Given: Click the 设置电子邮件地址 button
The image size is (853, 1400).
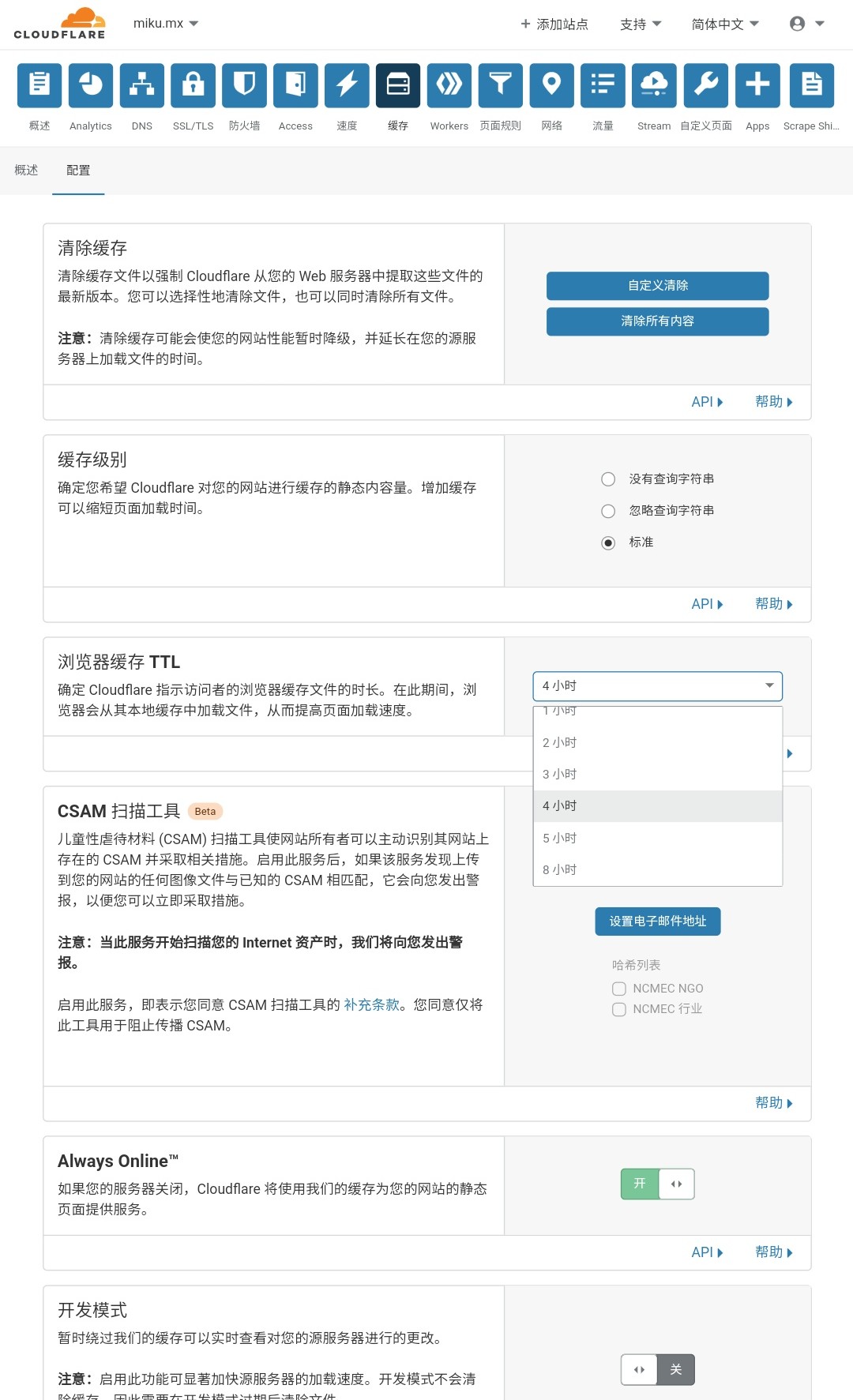Looking at the screenshot, I should click(x=658, y=921).
